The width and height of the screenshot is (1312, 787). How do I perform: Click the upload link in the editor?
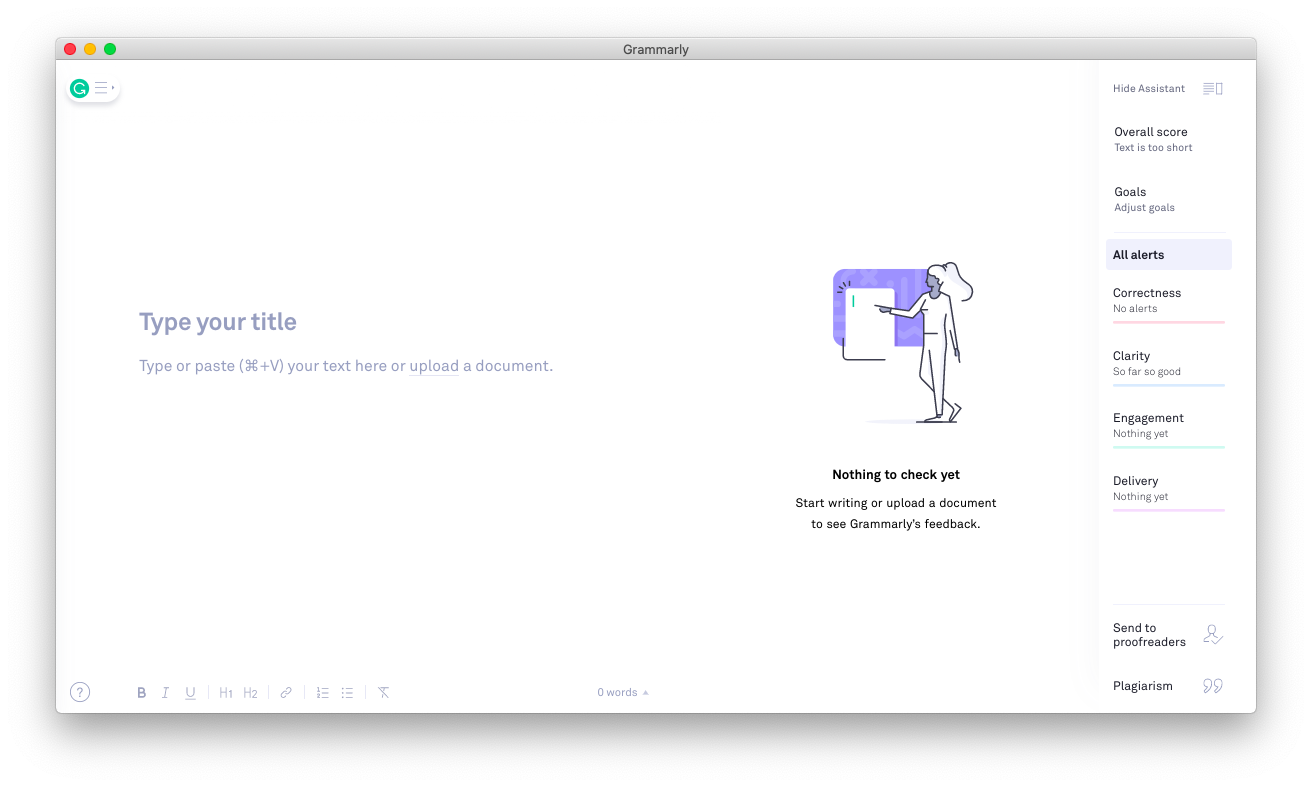434,366
